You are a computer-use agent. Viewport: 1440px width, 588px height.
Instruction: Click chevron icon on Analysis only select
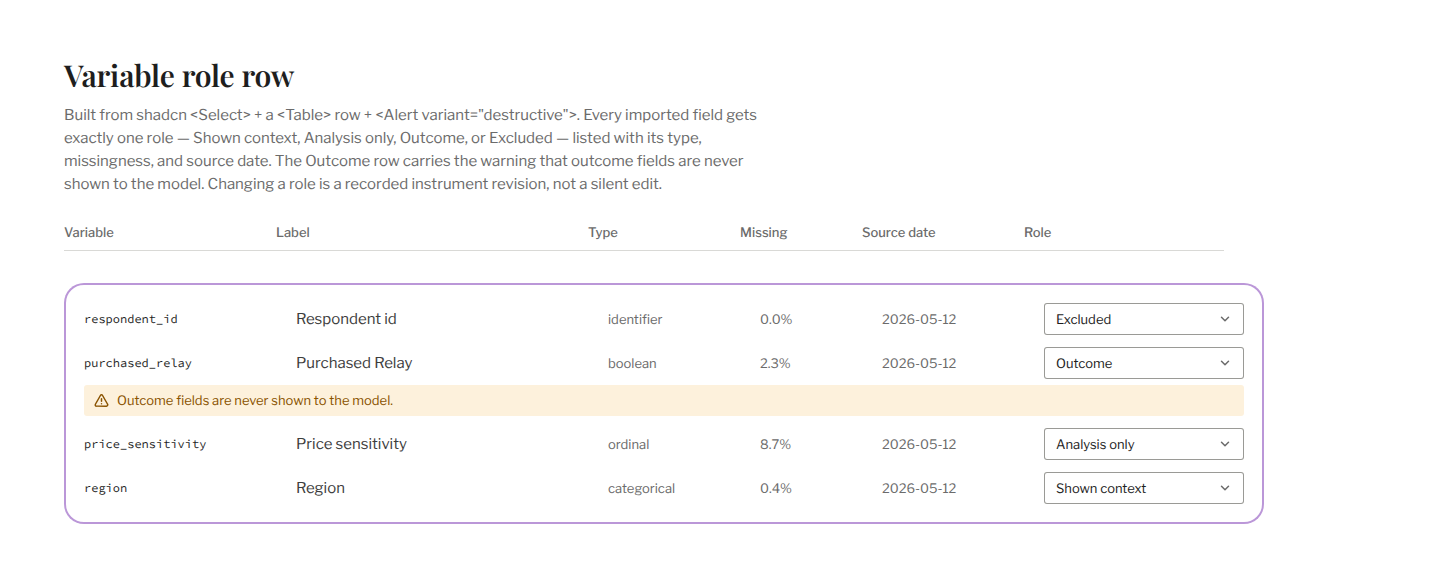[1225, 444]
